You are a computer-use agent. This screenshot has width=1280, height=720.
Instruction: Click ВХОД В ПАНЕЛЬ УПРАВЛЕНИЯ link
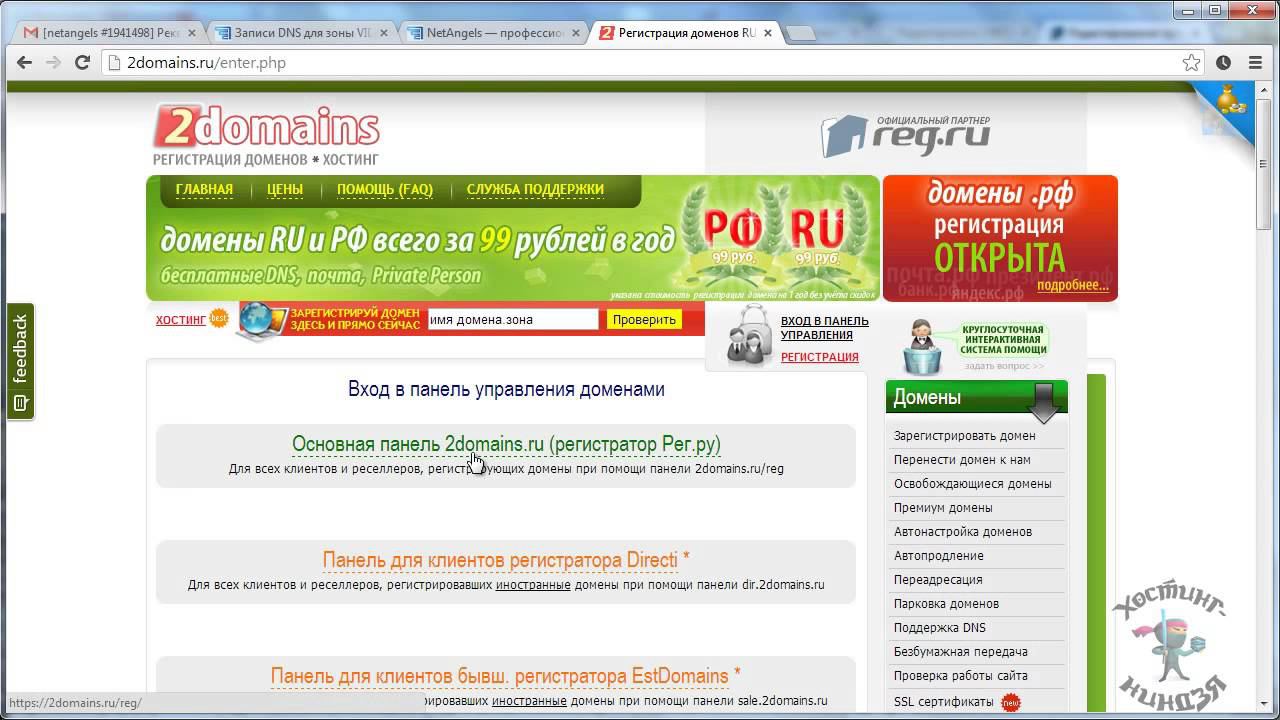tap(825, 328)
